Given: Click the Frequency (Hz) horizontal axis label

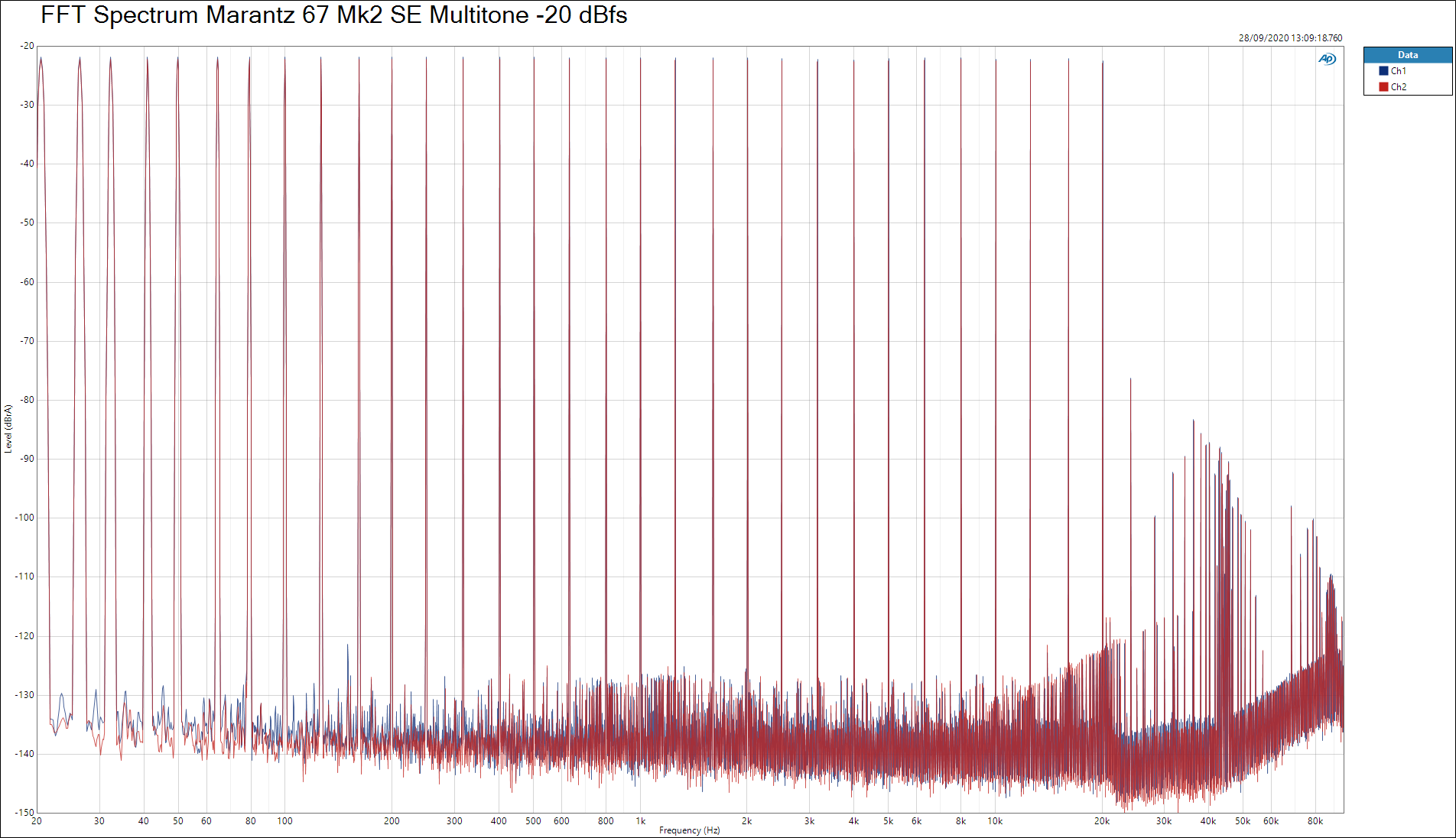Looking at the screenshot, I should coord(689,830).
